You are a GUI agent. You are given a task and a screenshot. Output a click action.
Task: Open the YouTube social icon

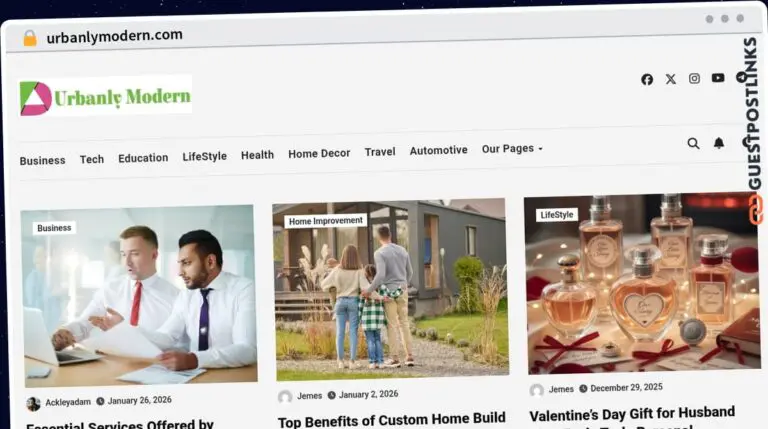point(718,78)
